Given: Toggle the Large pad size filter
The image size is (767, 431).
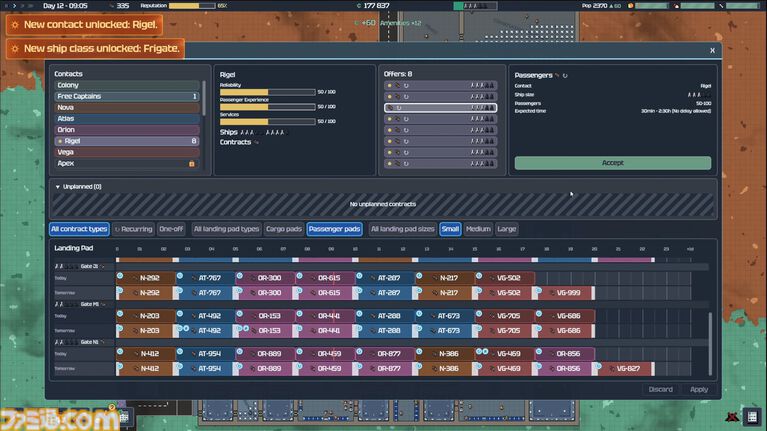Looking at the screenshot, I should click(x=507, y=229).
